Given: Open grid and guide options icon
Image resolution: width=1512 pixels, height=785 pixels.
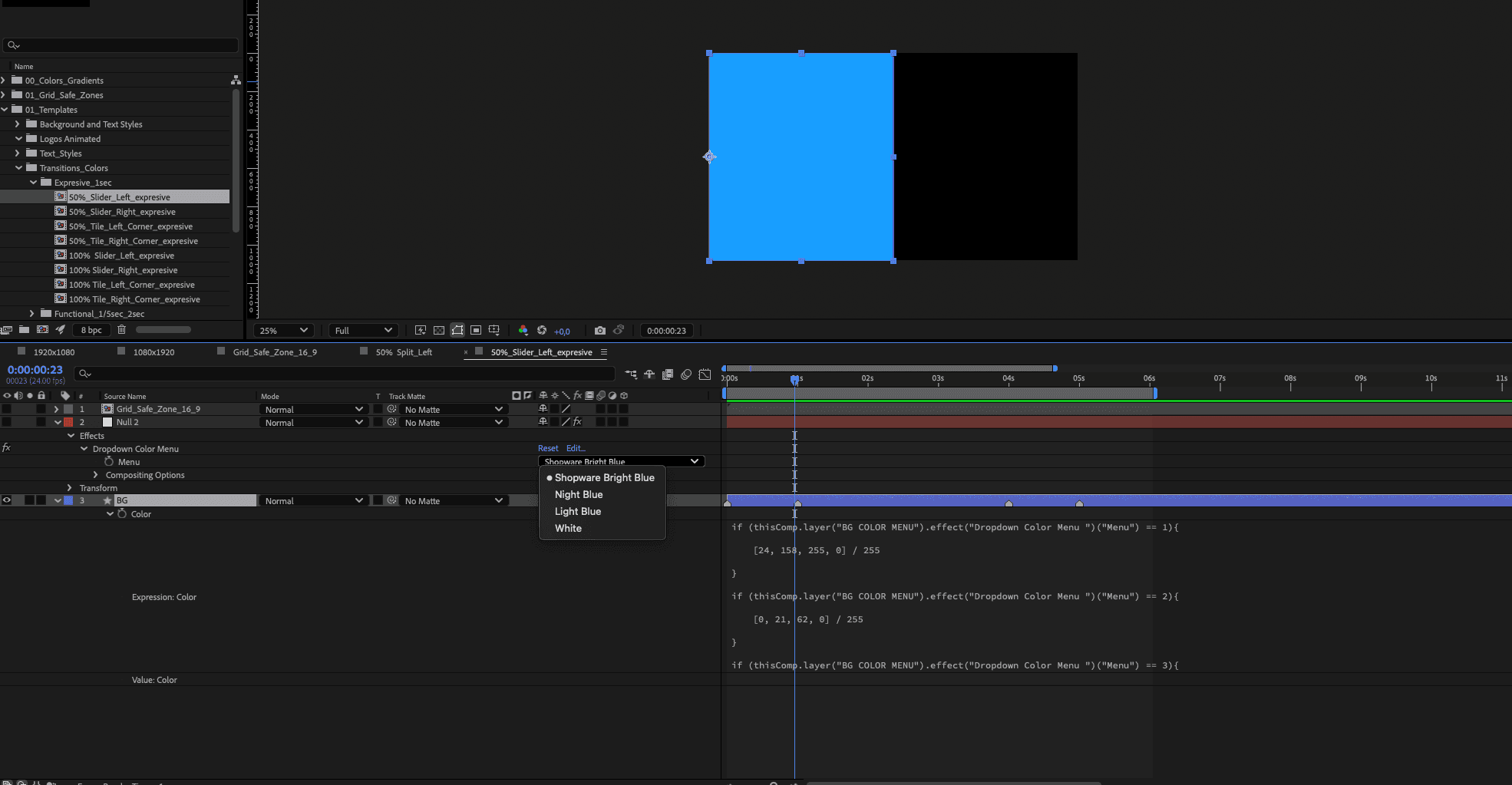Looking at the screenshot, I should pyautogui.click(x=494, y=331).
